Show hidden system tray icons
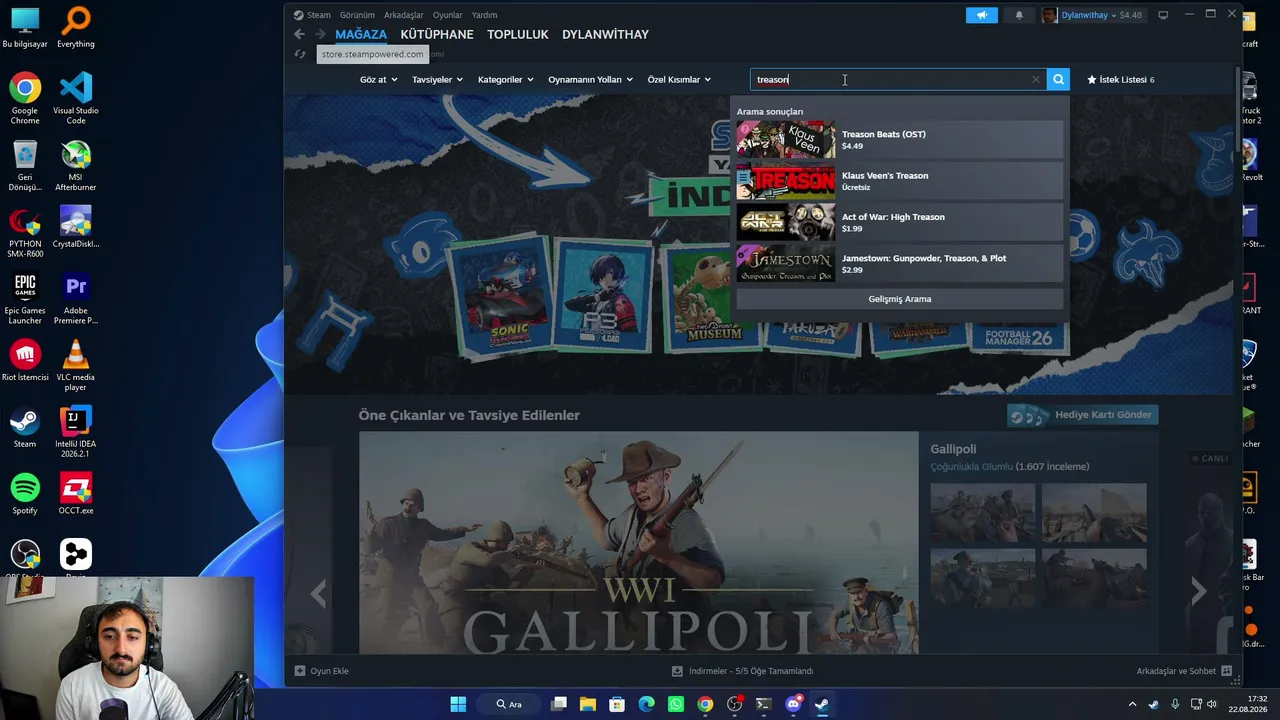 [x=1132, y=704]
